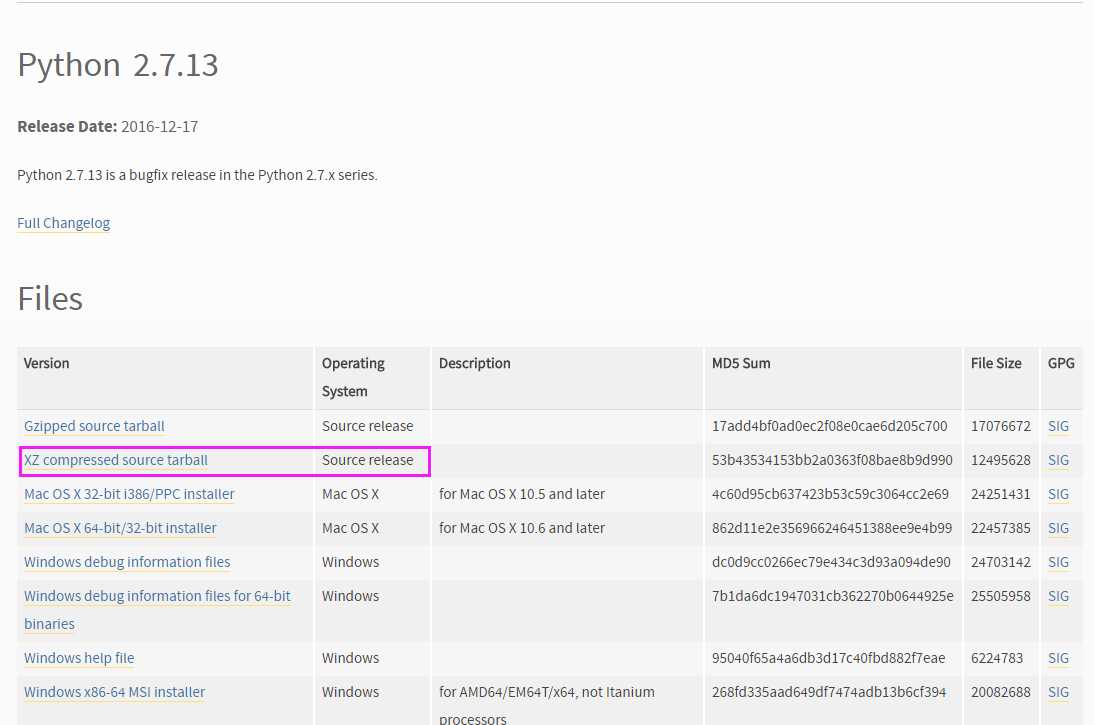Image resolution: width=1094 pixels, height=725 pixels.
Task: Click the GPG column header
Action: click(1061, 364)
